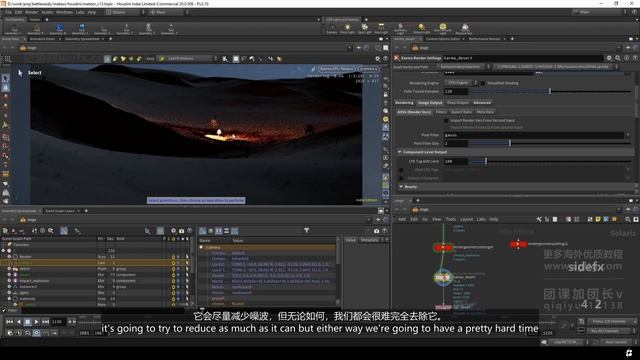Toggle real time playback icon in the timeline

coord(36,333)
